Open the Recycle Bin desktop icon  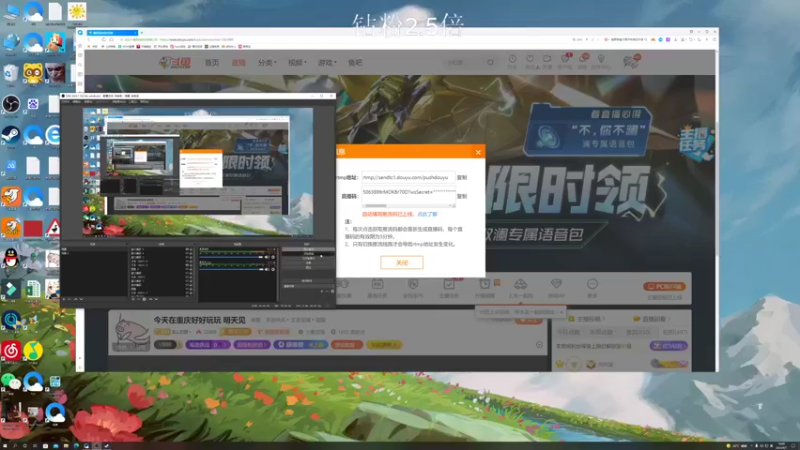pyautogui.click(x=11, y=73)
